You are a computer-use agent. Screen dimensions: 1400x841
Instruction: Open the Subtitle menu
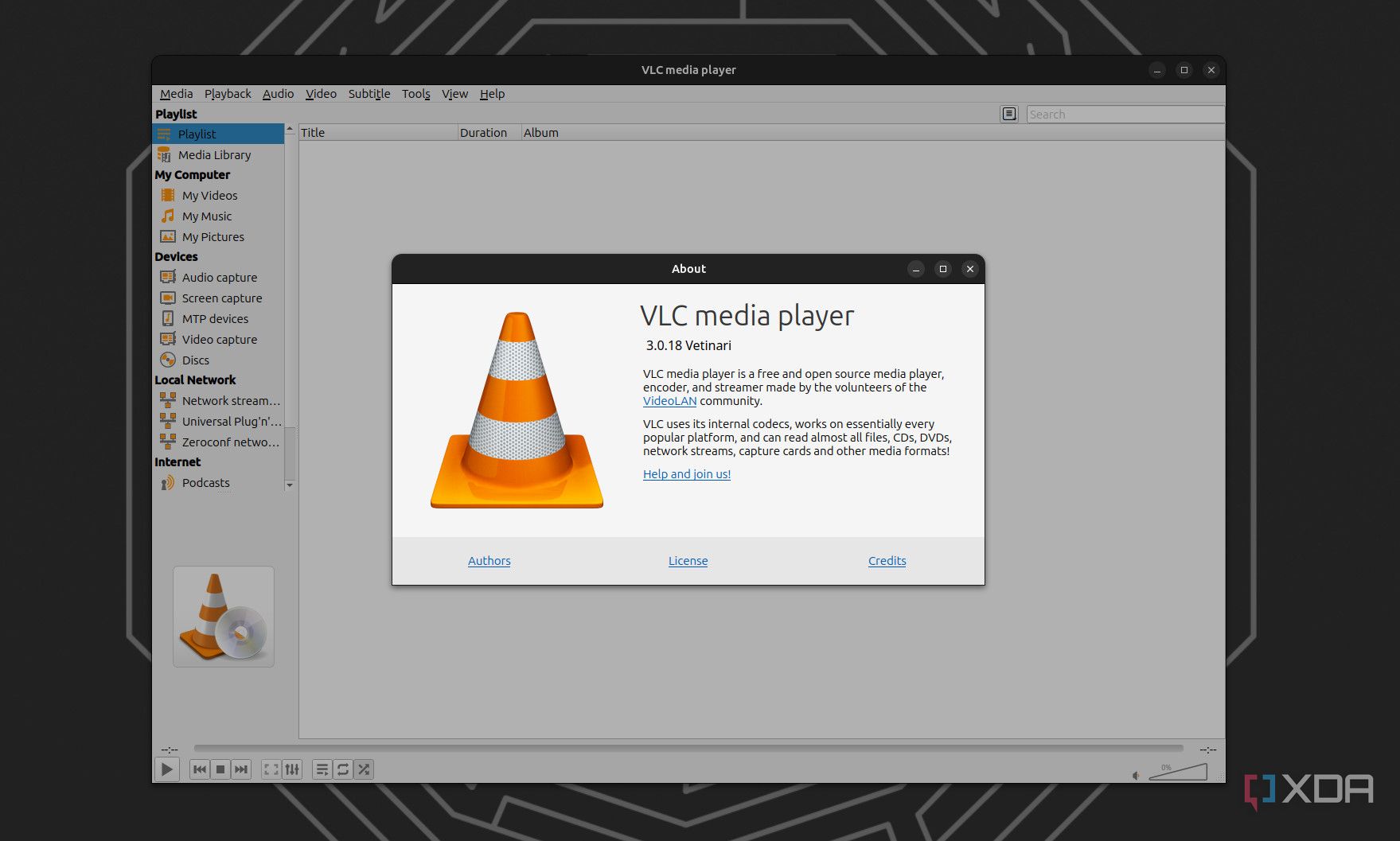coord(369,93)
